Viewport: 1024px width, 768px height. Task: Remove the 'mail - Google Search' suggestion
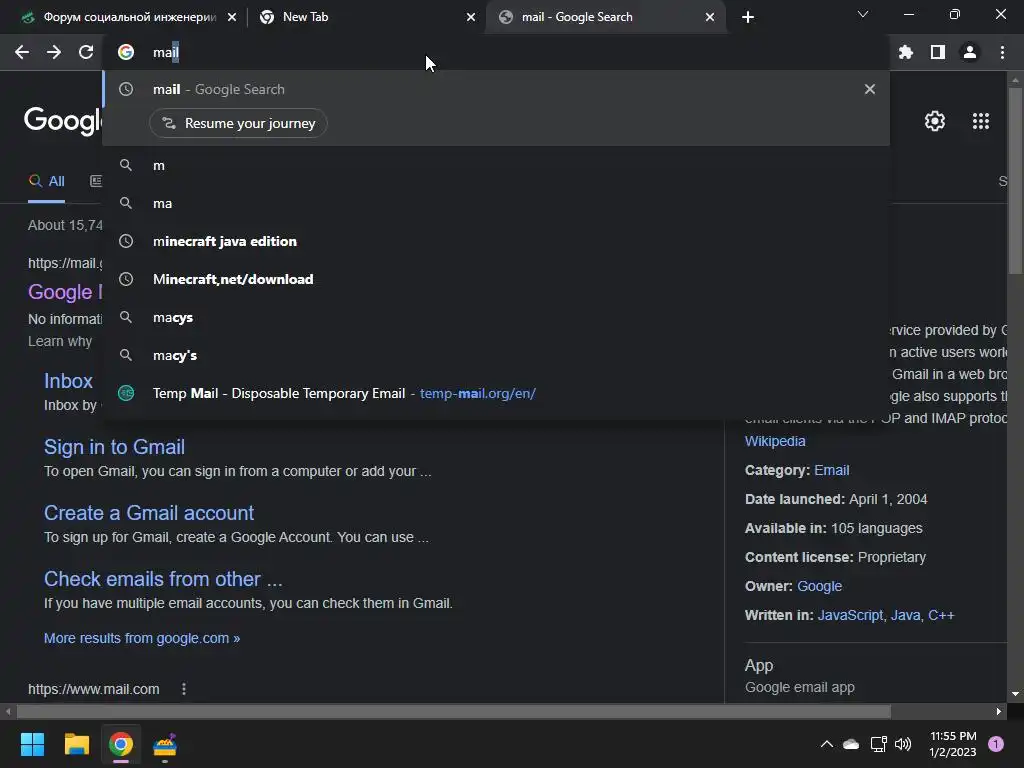(x=869, y=89)
